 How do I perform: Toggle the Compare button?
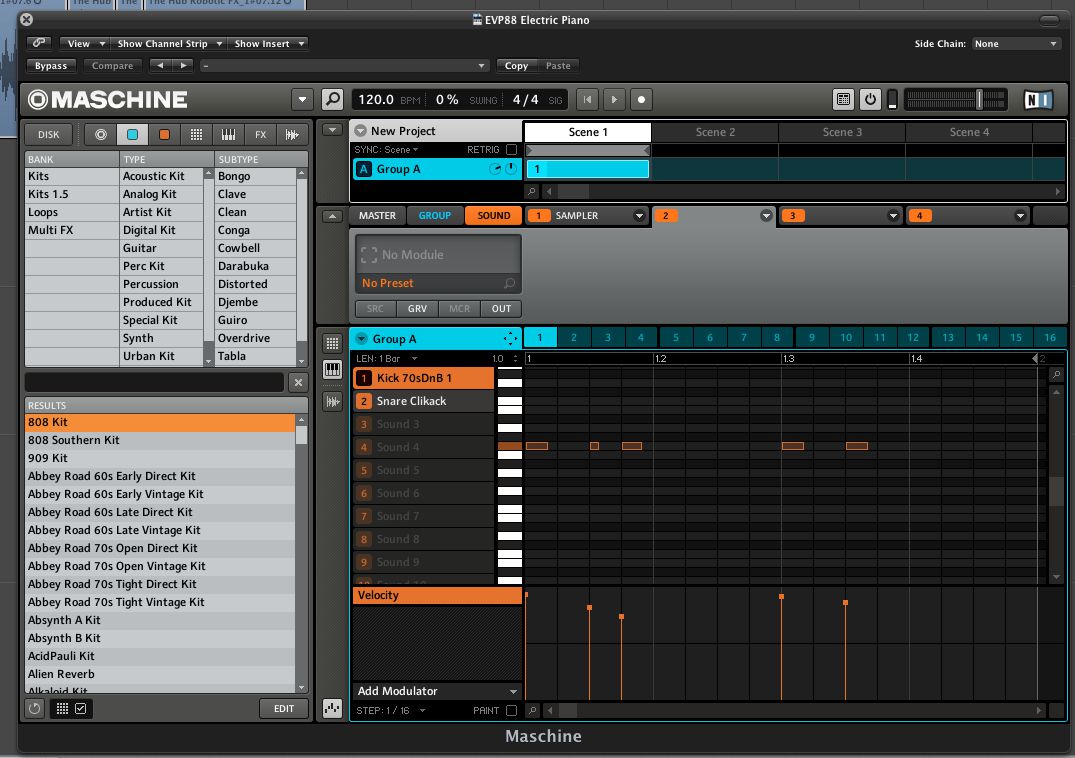tap(112, 66)
